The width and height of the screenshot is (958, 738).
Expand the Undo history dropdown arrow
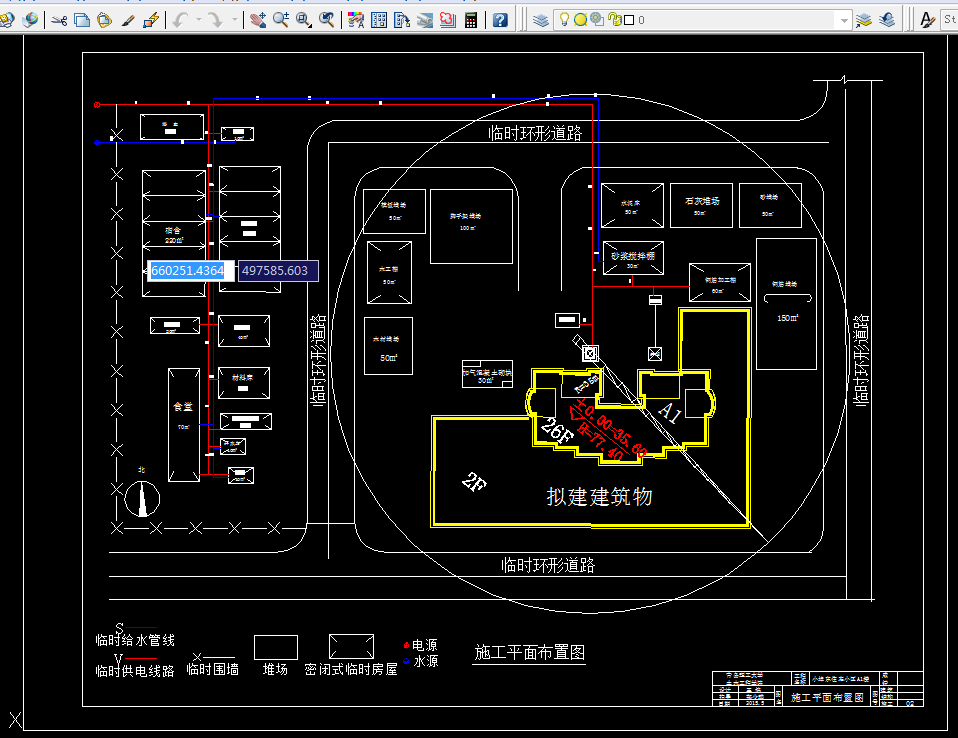tap(200, 18)
